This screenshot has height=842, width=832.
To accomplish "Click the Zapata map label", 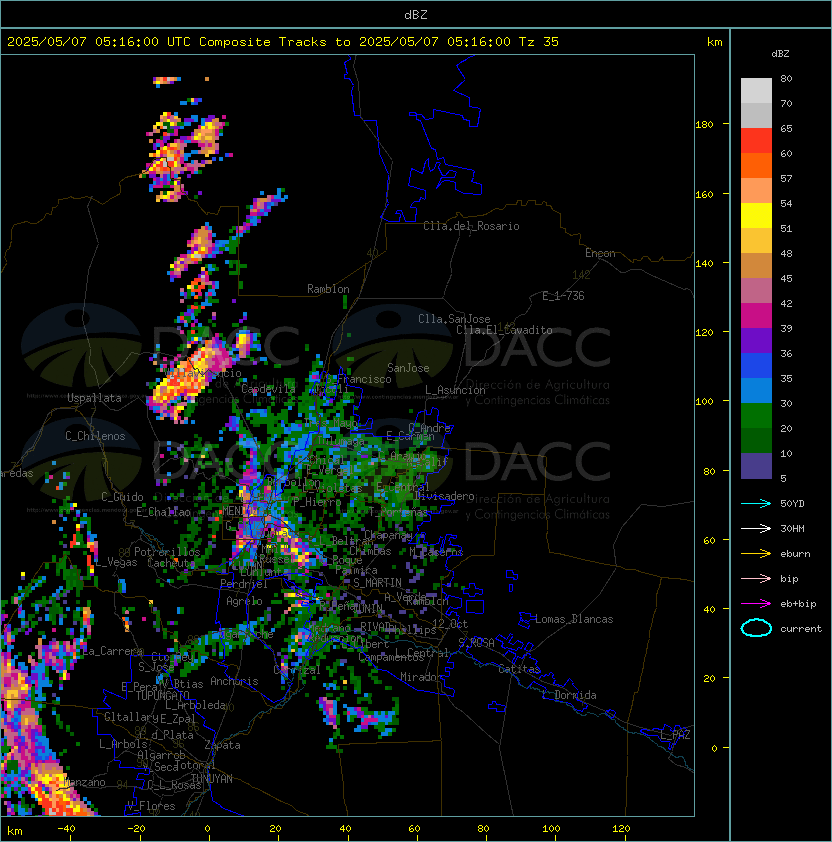I will (x=222, y=745).
